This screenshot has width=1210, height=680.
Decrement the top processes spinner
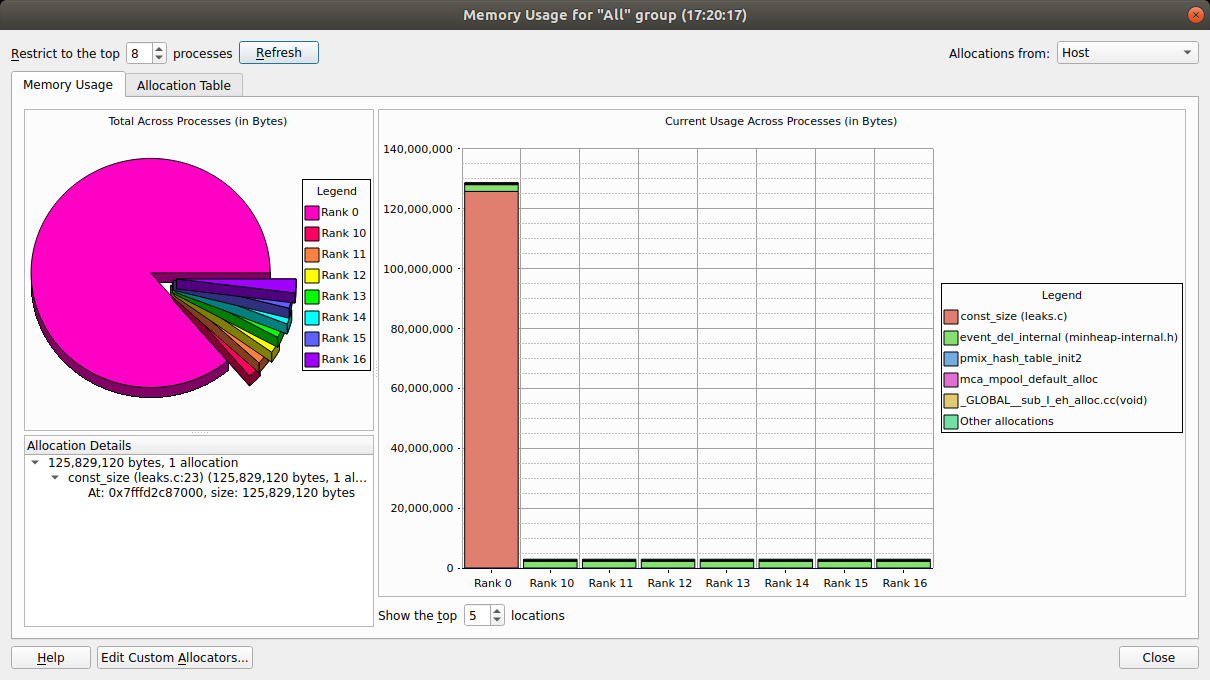pyautogui.click(x=158, y=57)
